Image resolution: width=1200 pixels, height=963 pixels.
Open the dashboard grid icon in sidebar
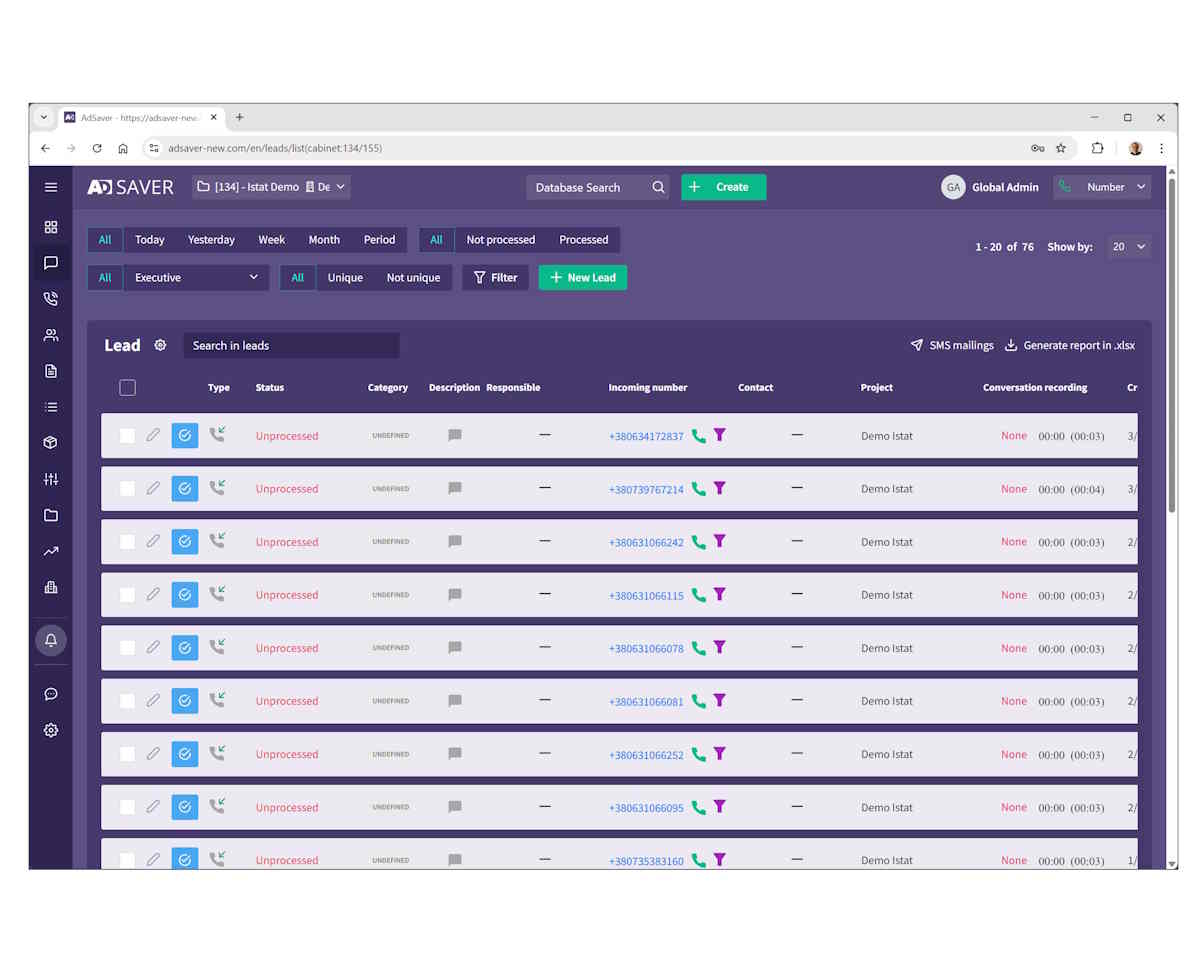coord(51,227)
